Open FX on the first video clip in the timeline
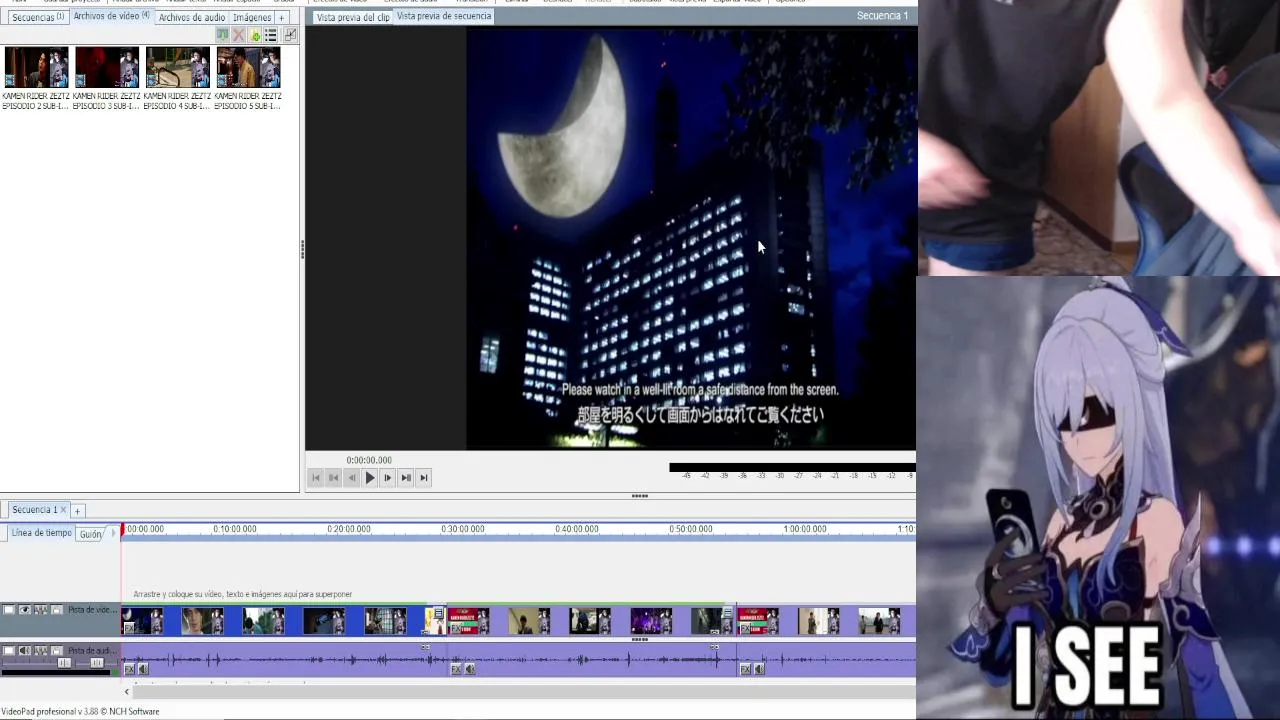This screenshot has width=1280, height=720. coord(129,628)
